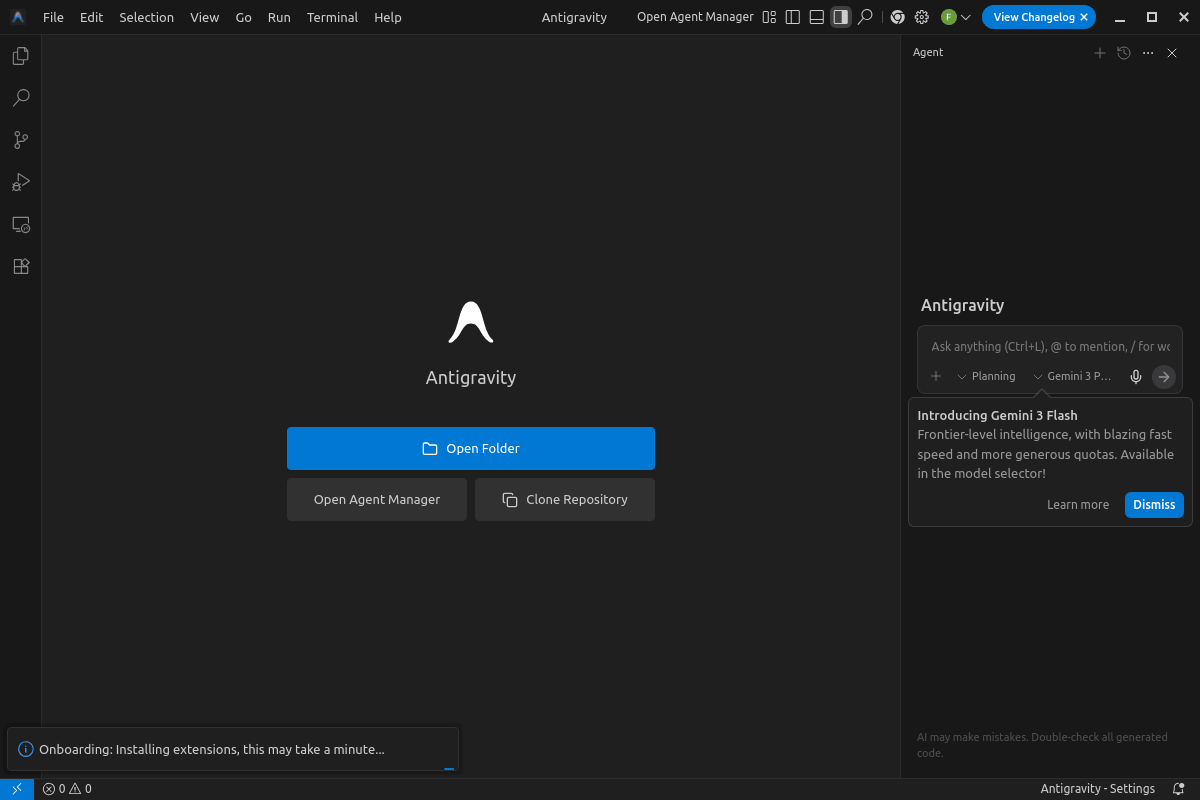1200x800 pixels.
Task: Click the microphone icon for voice input
Action: tap(1135, 377)
